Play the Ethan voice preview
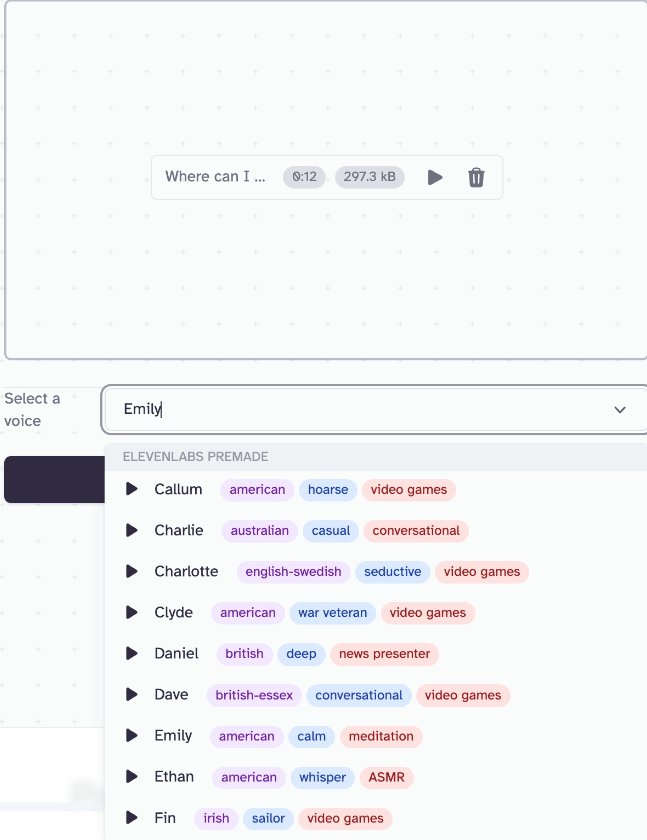Viewport: 647px width, 840px height. (x=131, y=776)
